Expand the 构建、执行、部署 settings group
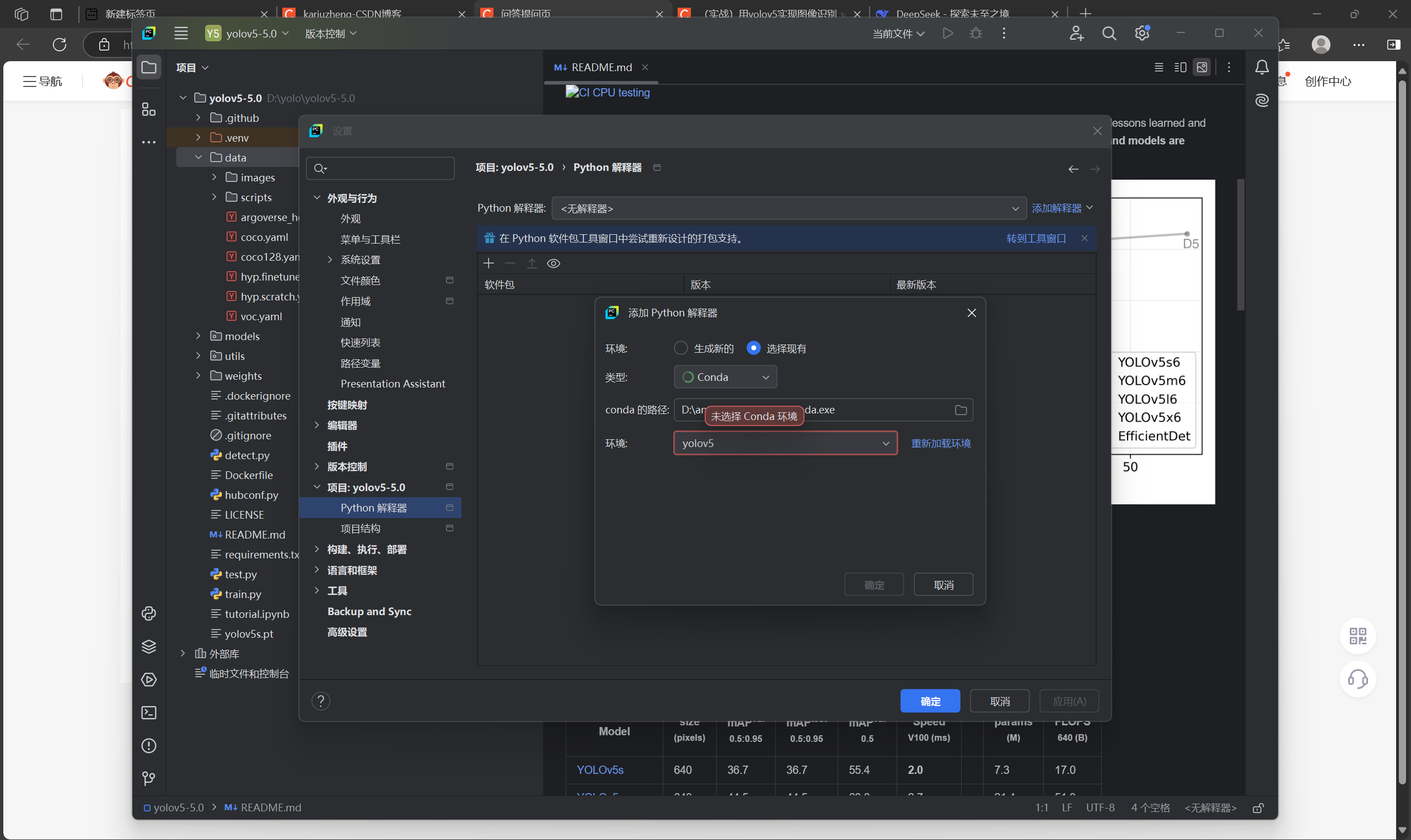The image size is (1411, 840). click(316, 549)
